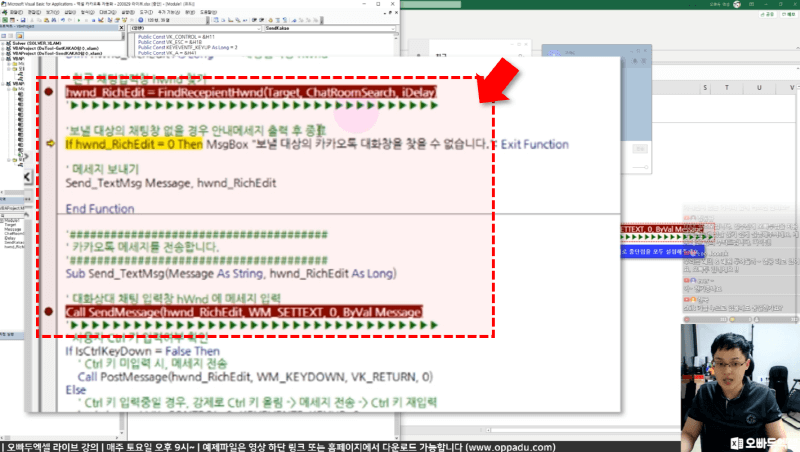The image size is (800, 452).
Task: Click the Redo icon in VBA toolbar
Action: (69, 20)
